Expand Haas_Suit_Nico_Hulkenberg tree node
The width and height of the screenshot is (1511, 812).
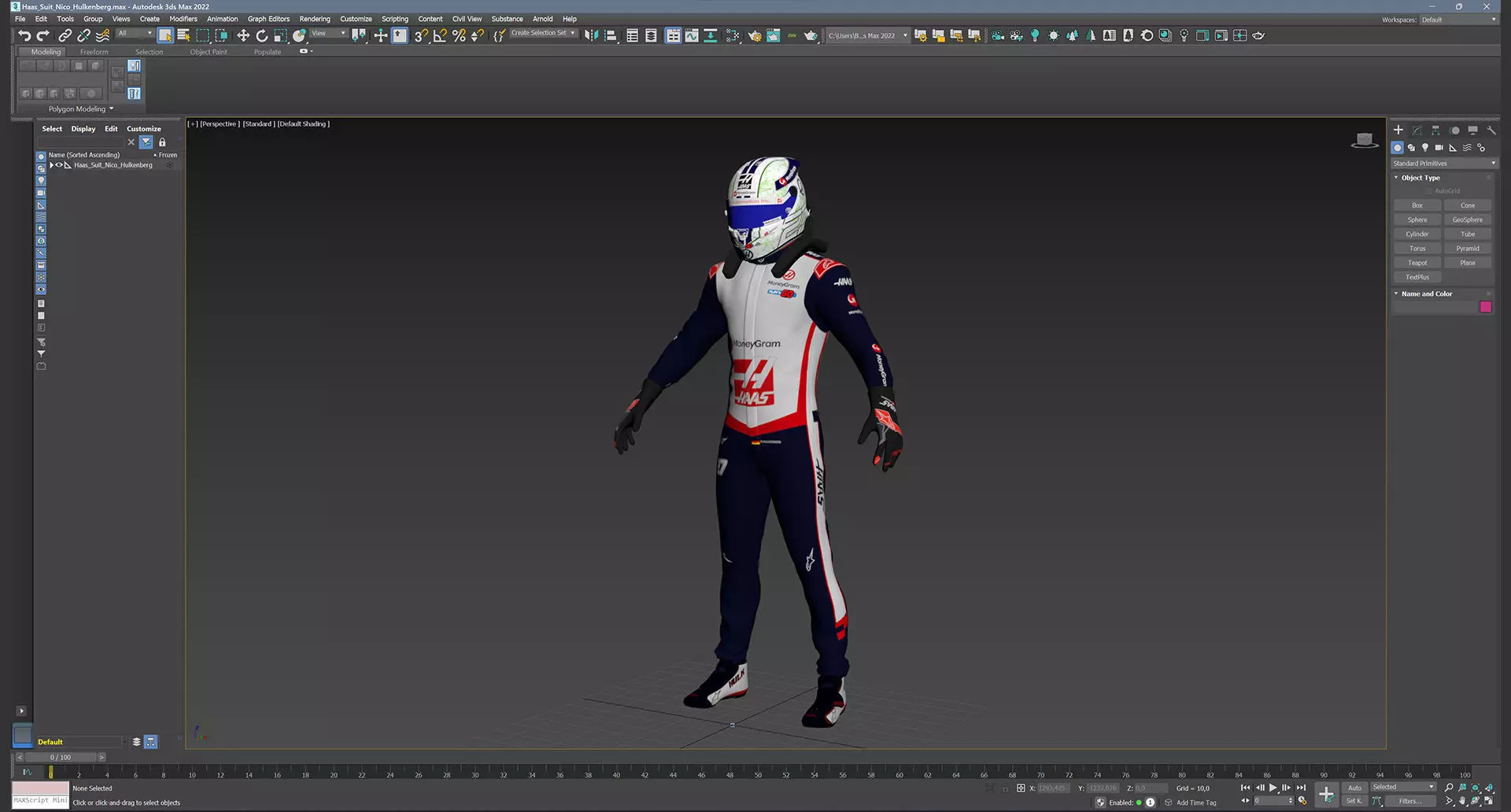pos(51,165)
